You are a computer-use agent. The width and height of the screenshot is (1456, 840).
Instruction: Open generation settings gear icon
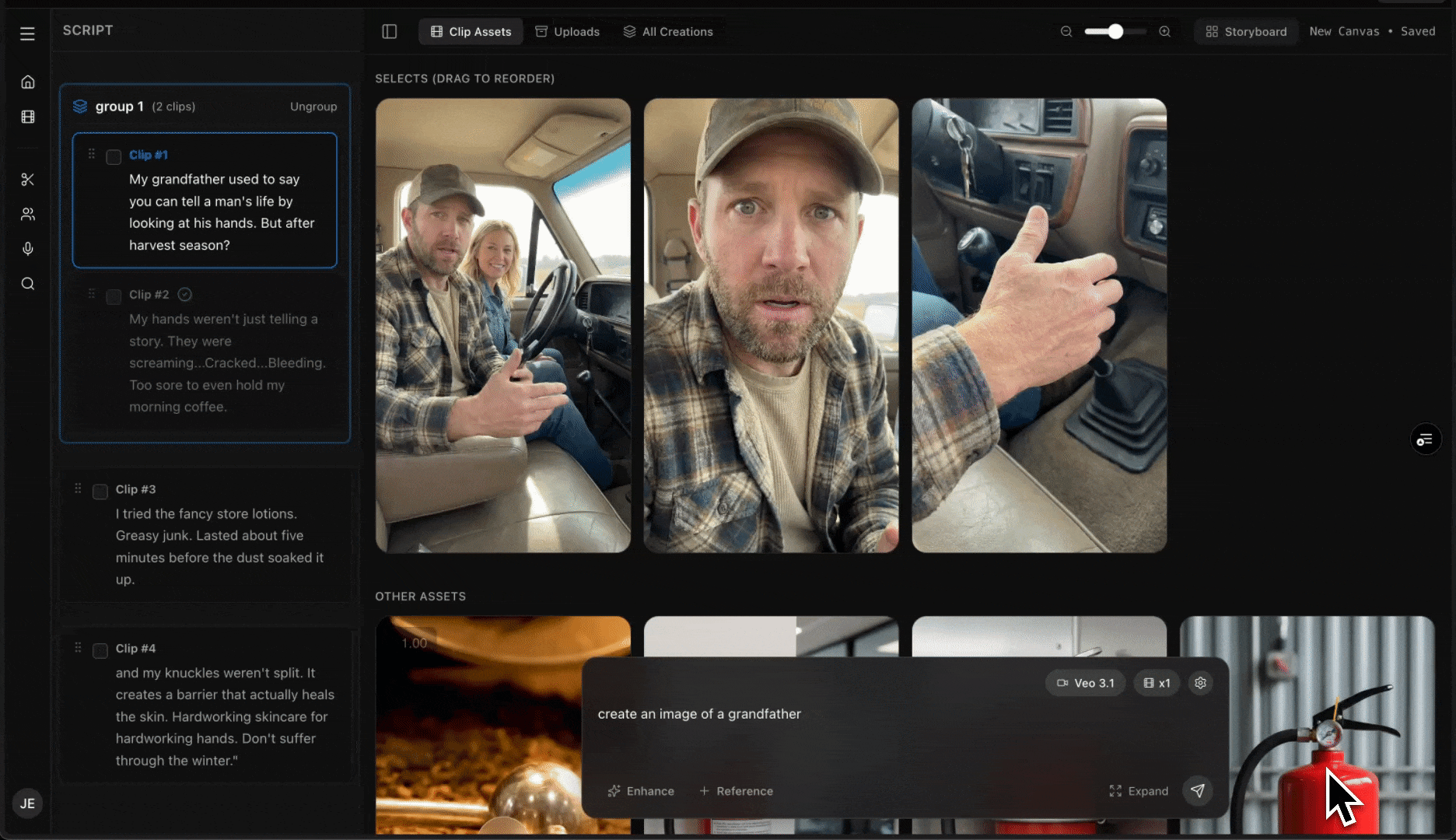point(1200,683)
